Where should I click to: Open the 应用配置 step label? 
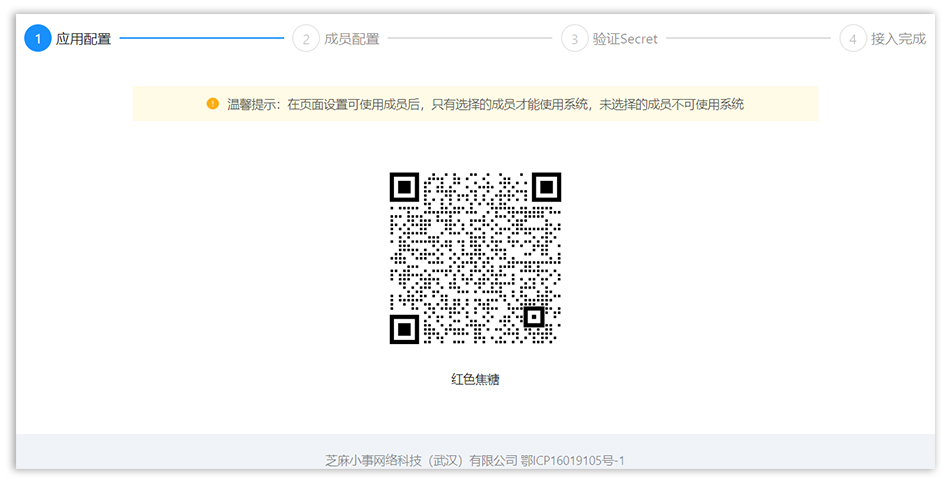coord(84,39)
